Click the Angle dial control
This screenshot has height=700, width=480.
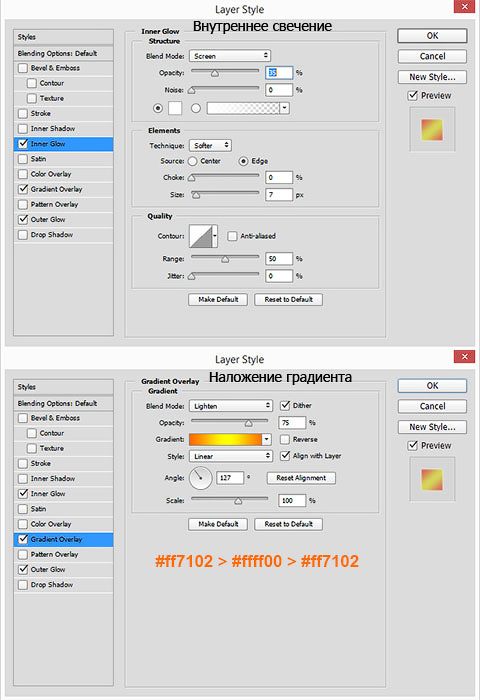click(x=200, y=478)
